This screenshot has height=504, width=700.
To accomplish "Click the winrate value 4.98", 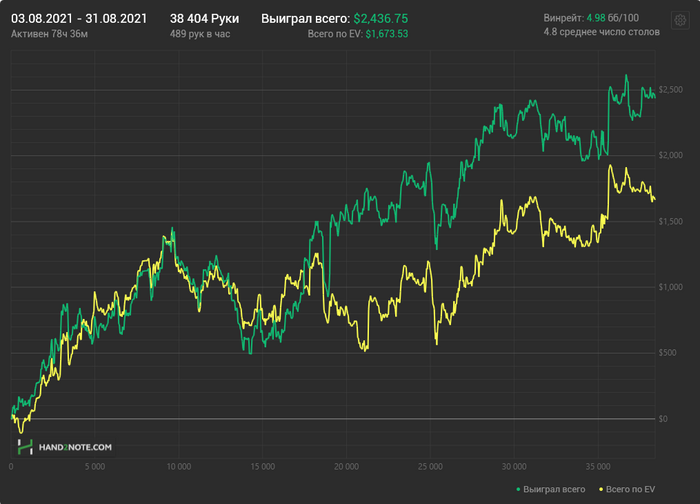I will click(x=596, y=18).
